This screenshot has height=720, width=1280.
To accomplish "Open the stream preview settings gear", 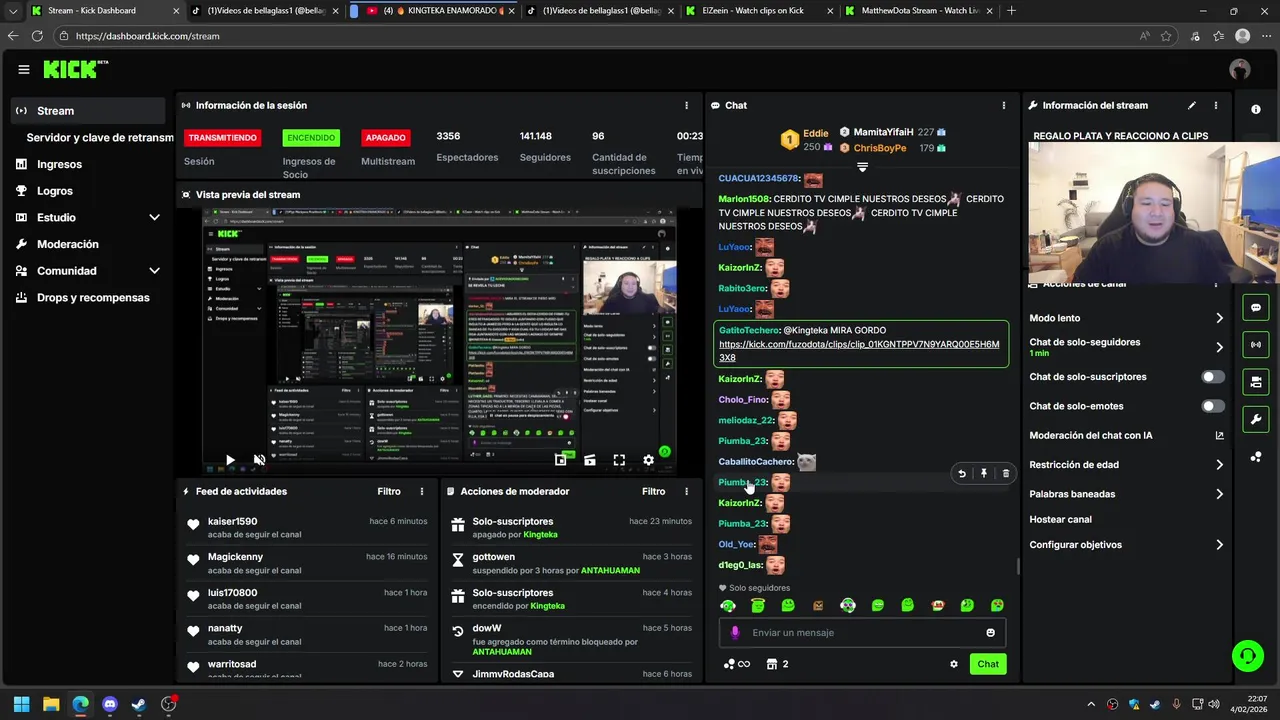I will point(648,460).
